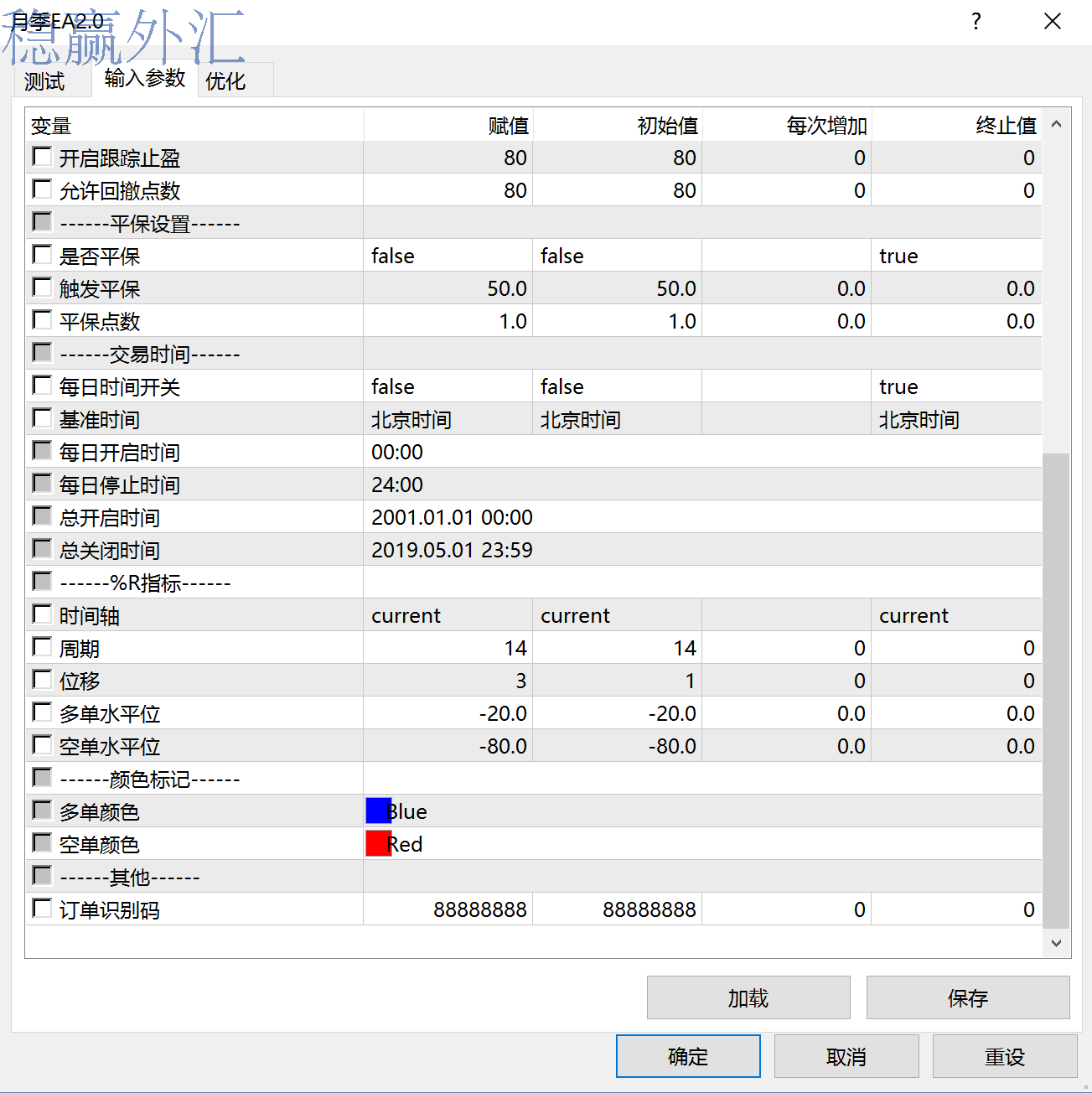Select the 是否平保 终止值 true cell
The width and height of the screenshot is (1092, 1093).
[x=956, y=255]
